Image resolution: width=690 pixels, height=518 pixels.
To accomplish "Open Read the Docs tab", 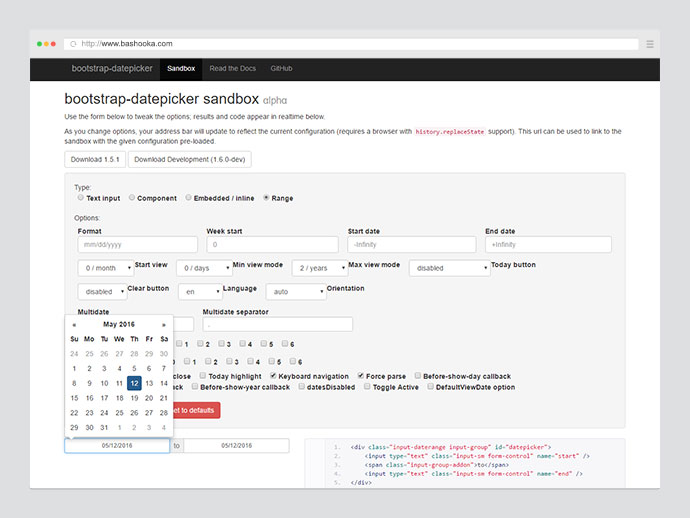I will click(x=232, y=69).
